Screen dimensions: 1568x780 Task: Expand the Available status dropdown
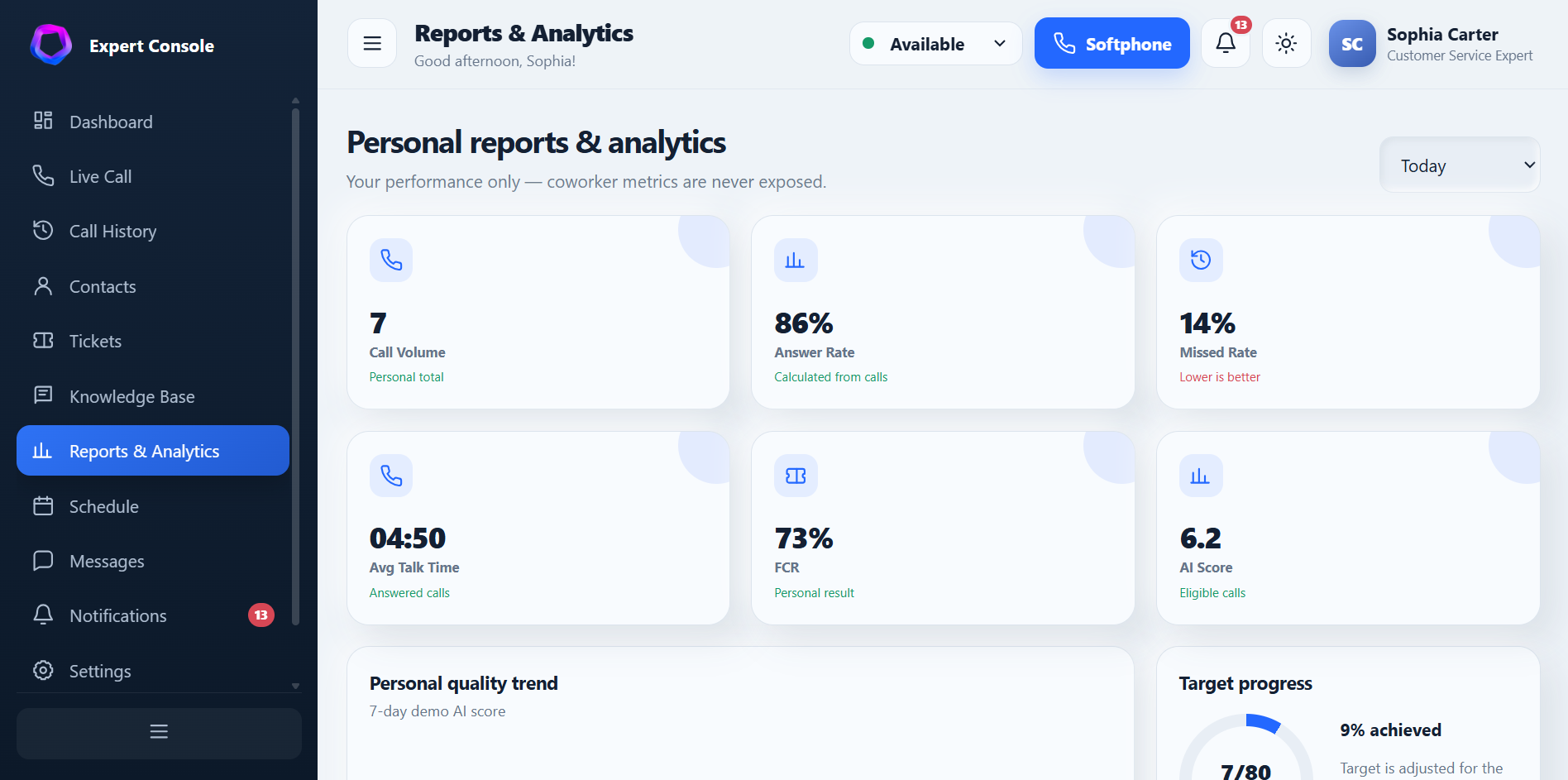pos(935,44)
